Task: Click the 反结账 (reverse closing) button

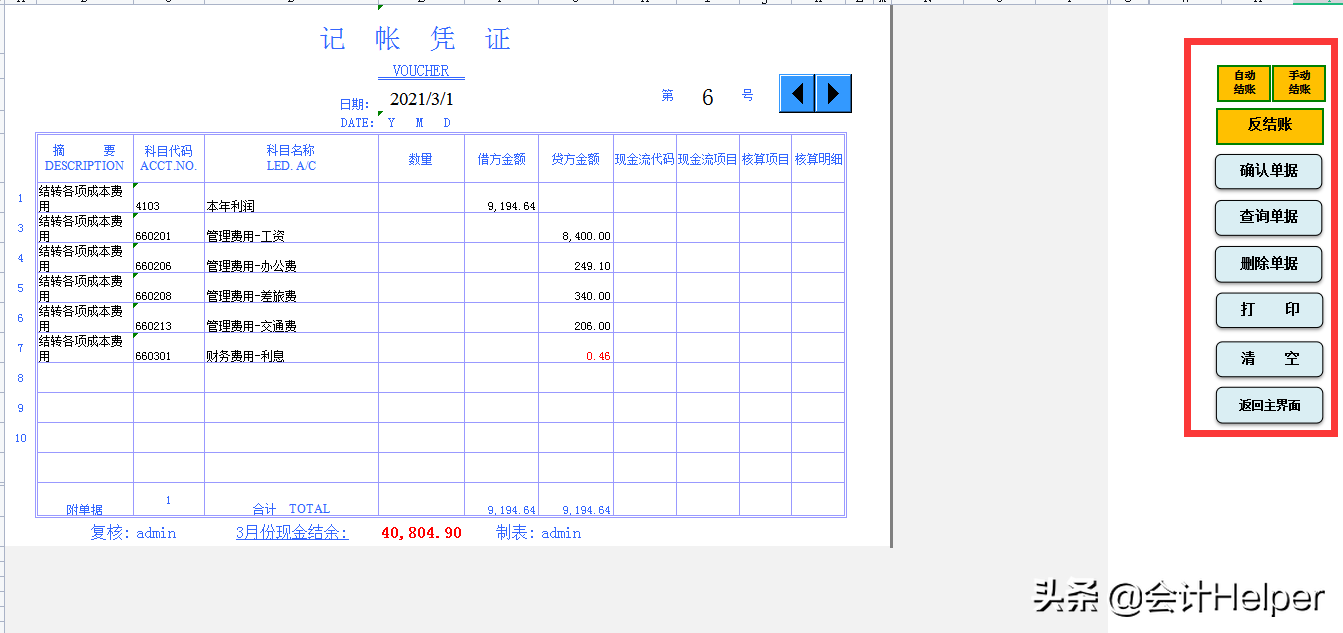Action: [1269, 127]
